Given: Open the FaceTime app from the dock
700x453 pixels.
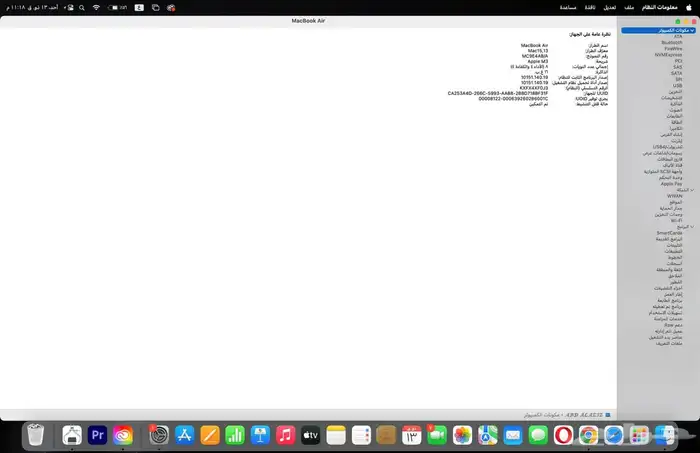Looking at the screenshot, I should coord(436,435).
